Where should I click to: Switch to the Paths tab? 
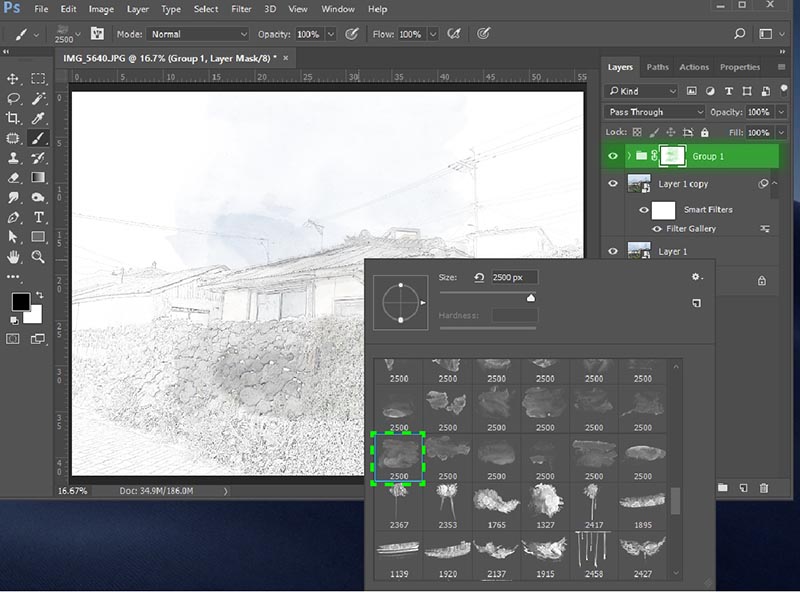point(656,67)
